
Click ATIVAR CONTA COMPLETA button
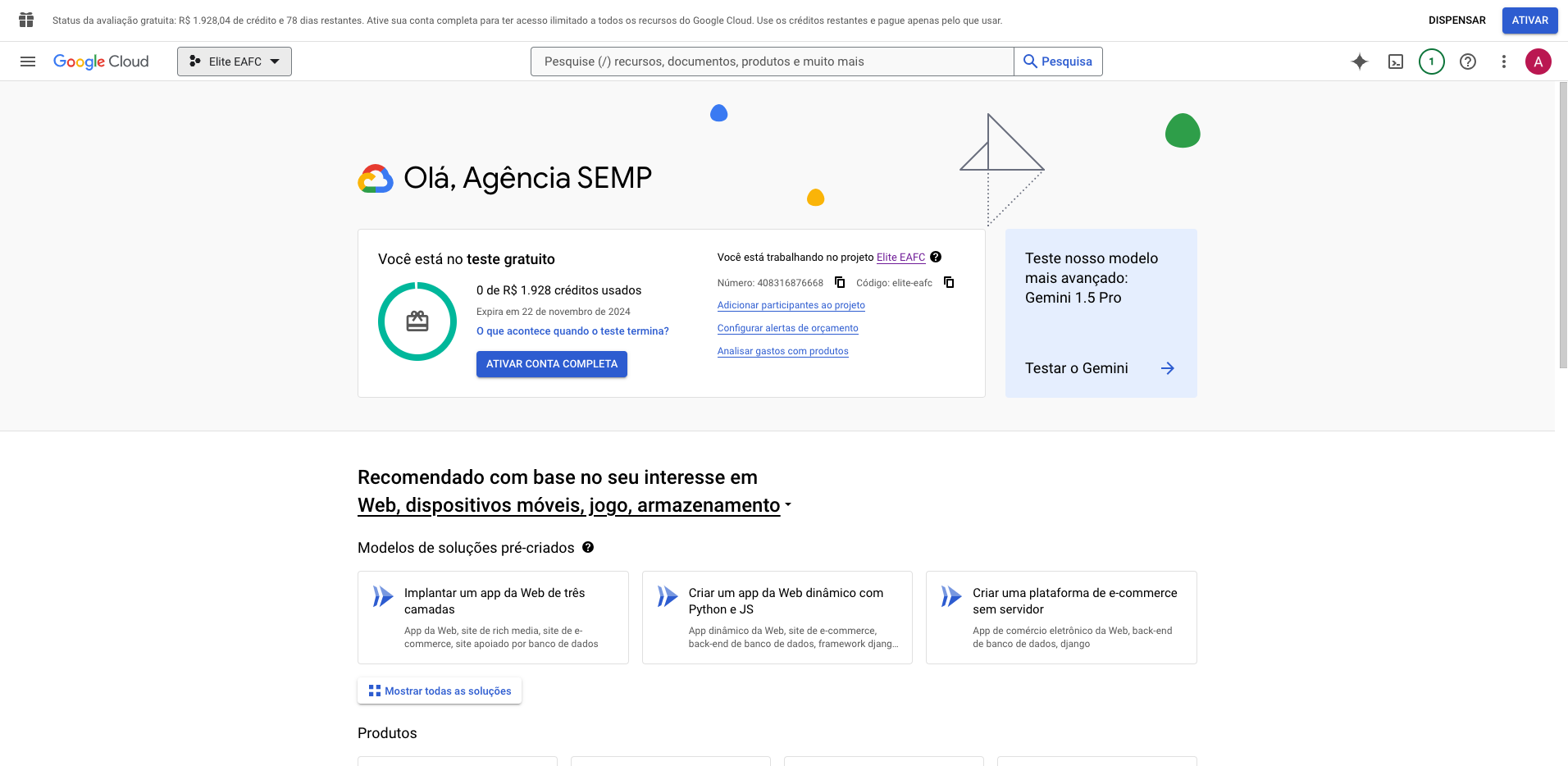click(x=552, y=364)
